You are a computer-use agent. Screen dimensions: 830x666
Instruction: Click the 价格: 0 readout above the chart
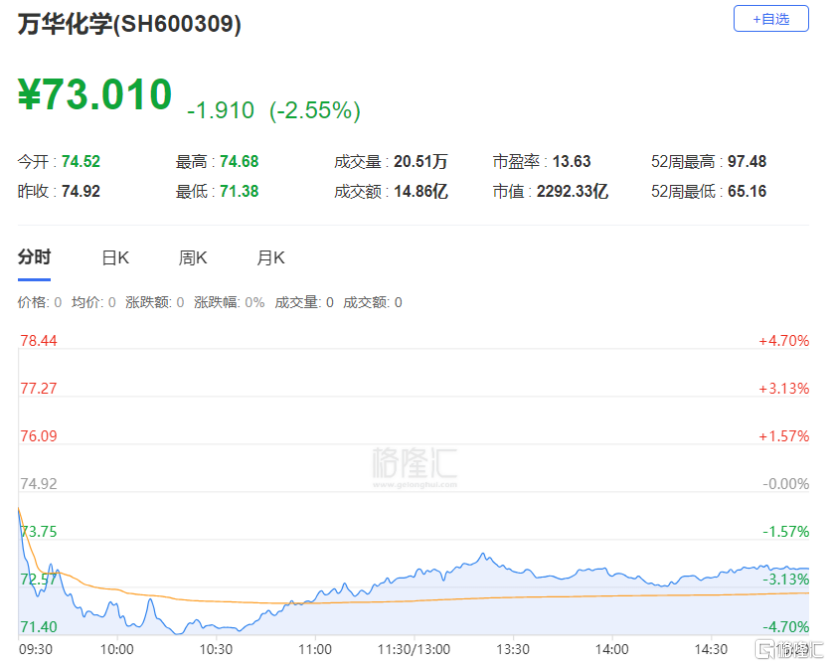click(40, 302)
